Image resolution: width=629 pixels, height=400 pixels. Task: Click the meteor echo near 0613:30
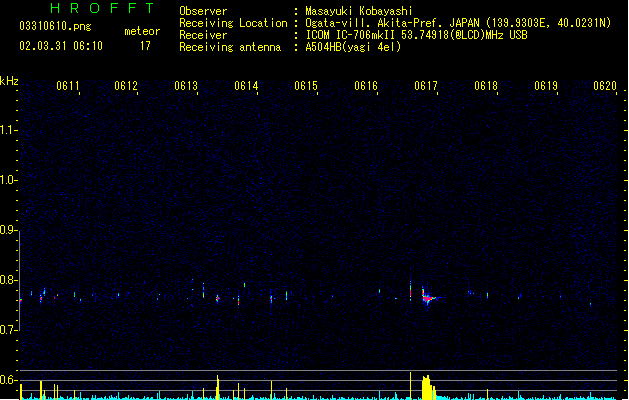click(218, 298)
